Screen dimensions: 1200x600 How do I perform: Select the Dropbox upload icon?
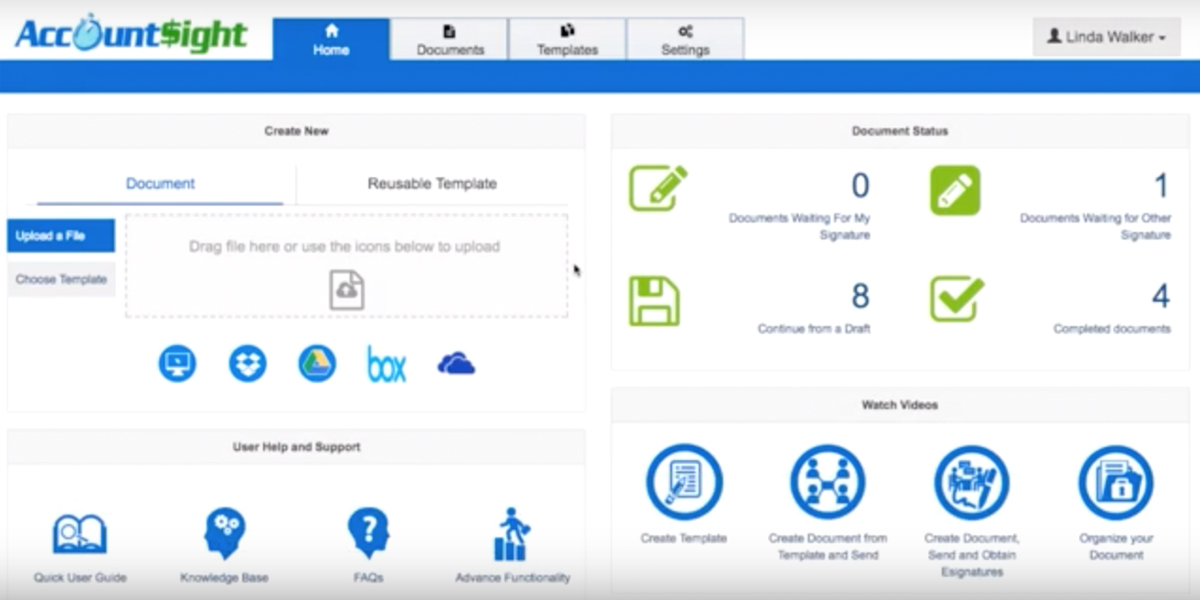[246, 363]
